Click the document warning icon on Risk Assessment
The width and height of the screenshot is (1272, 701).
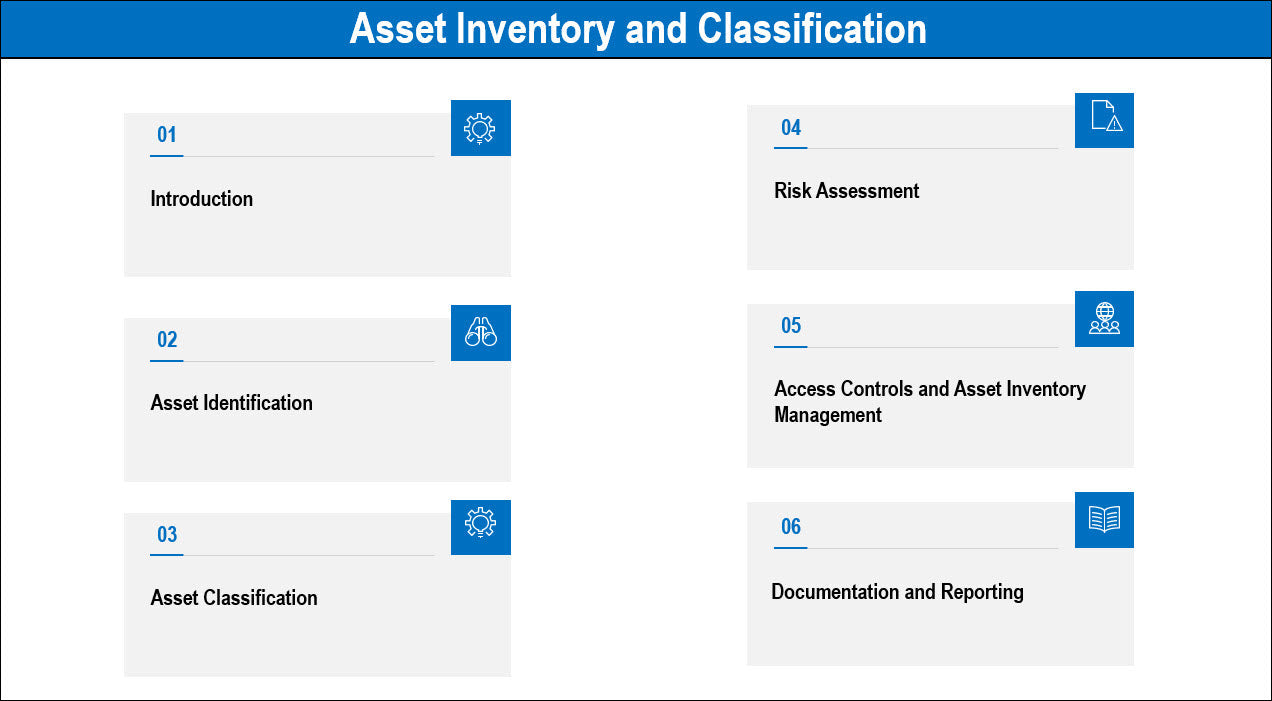pyautogui.click(x=1104, y=120)
